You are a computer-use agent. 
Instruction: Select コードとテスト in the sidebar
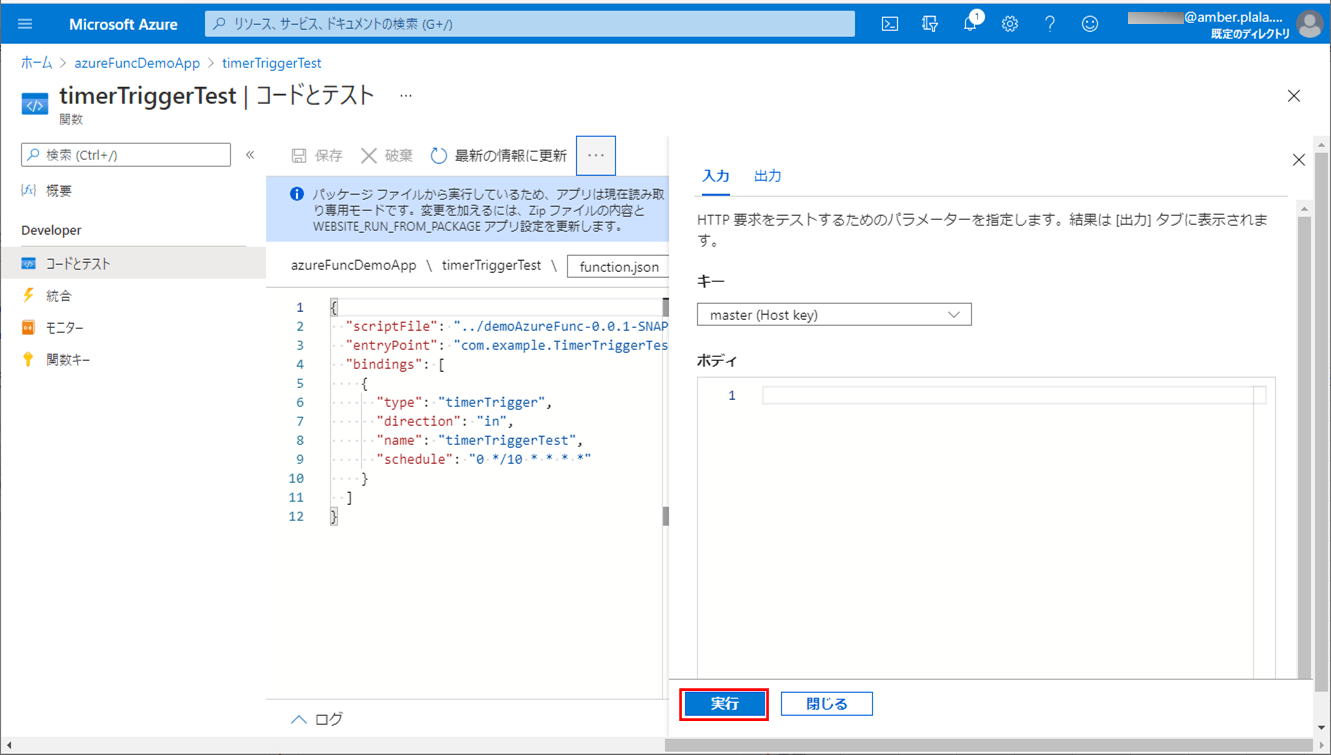[133, 264]
